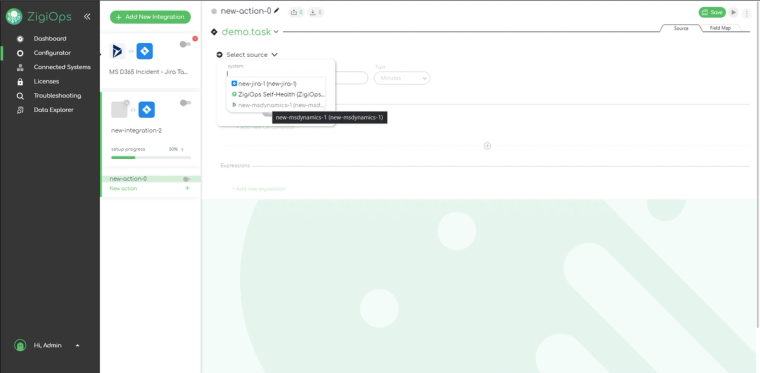
Task: Click Jira icon on MS D365 Incident card
Action: point(144,51)
